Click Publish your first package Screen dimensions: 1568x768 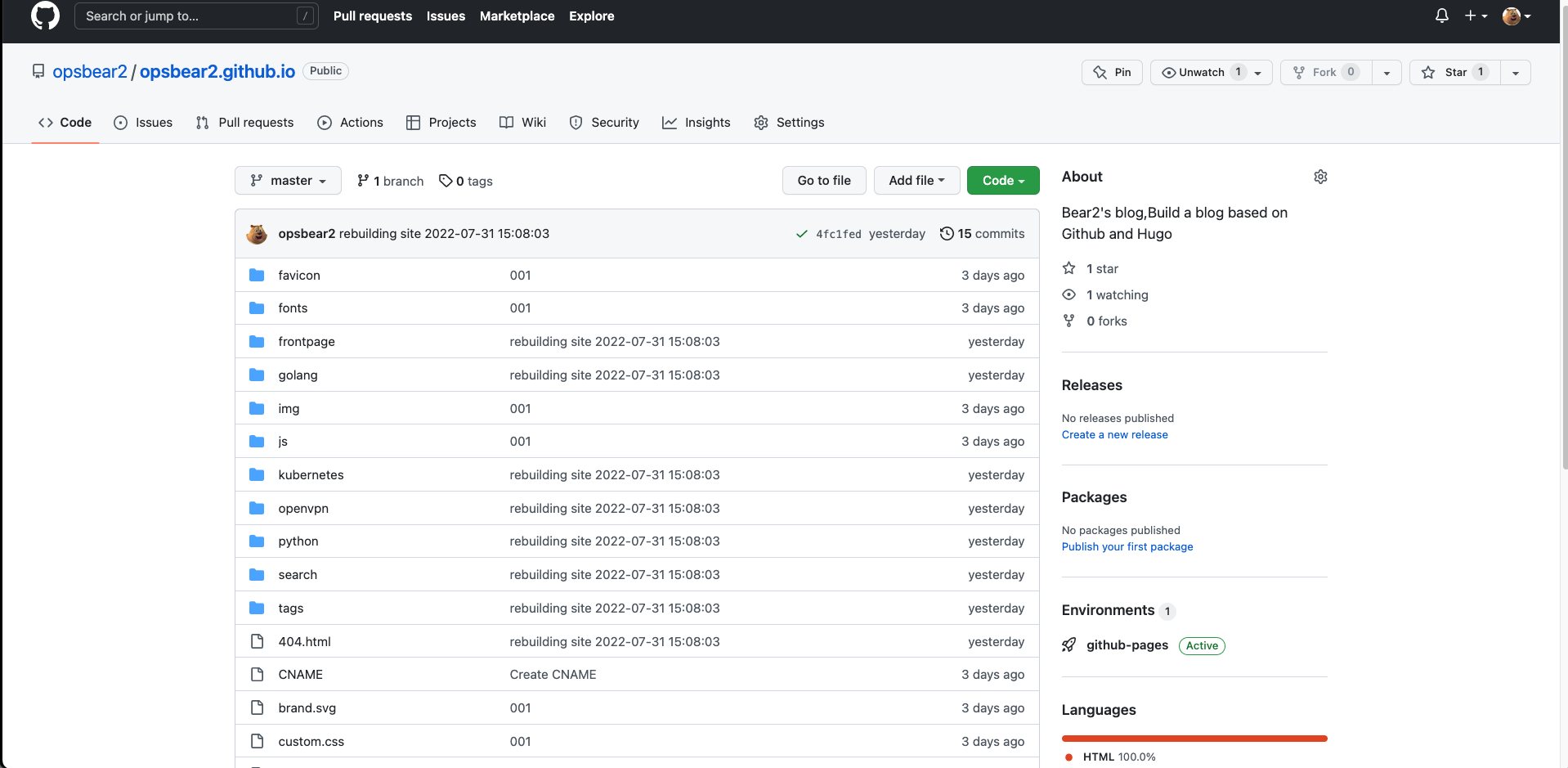pos(1127,547)
